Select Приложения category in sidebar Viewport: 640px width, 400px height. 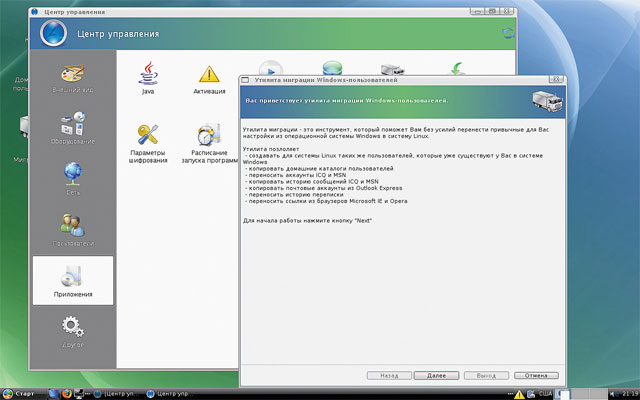pos(73,280)
